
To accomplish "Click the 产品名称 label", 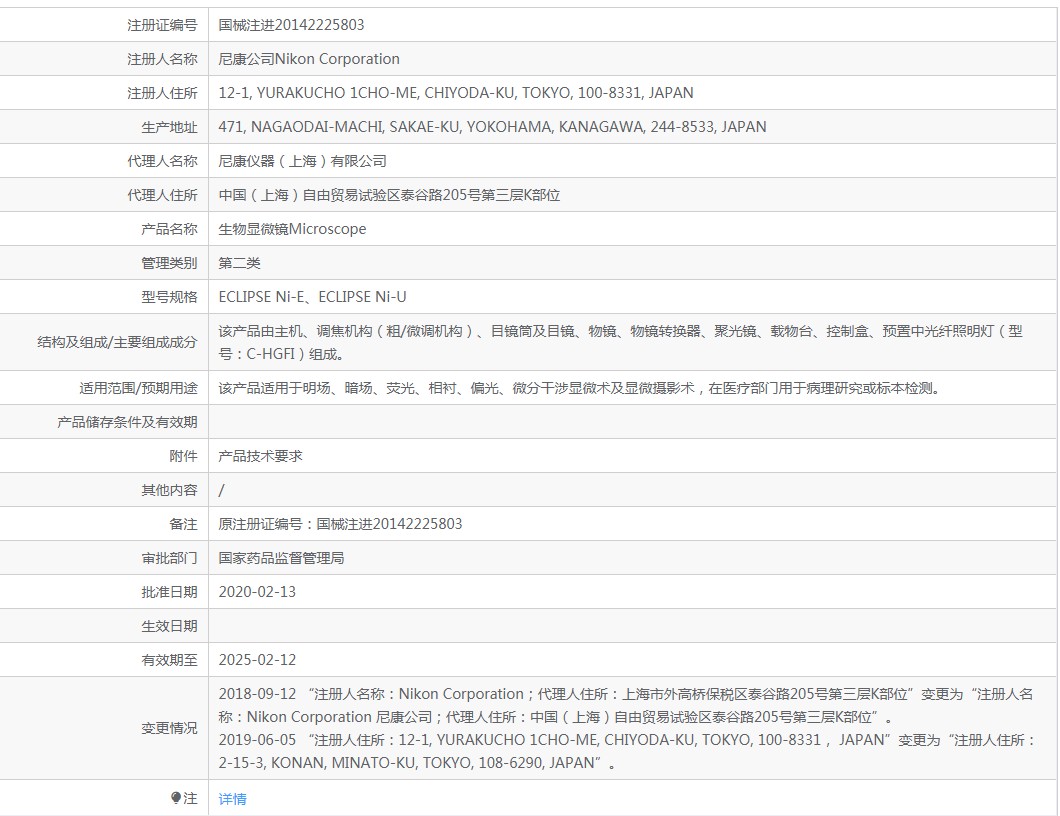I will pos(169,229).
